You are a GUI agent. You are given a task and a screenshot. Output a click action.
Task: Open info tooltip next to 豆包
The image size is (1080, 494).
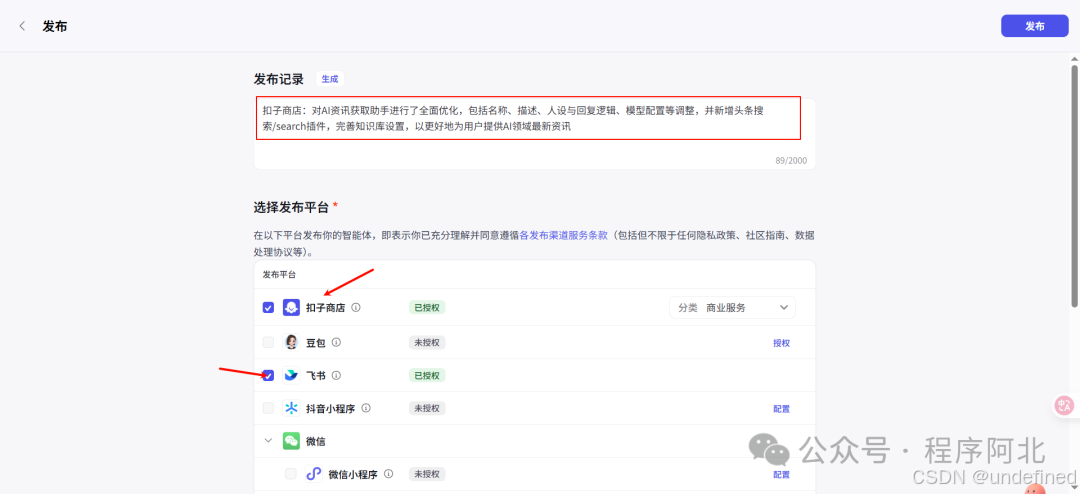[x=336, y=342]
